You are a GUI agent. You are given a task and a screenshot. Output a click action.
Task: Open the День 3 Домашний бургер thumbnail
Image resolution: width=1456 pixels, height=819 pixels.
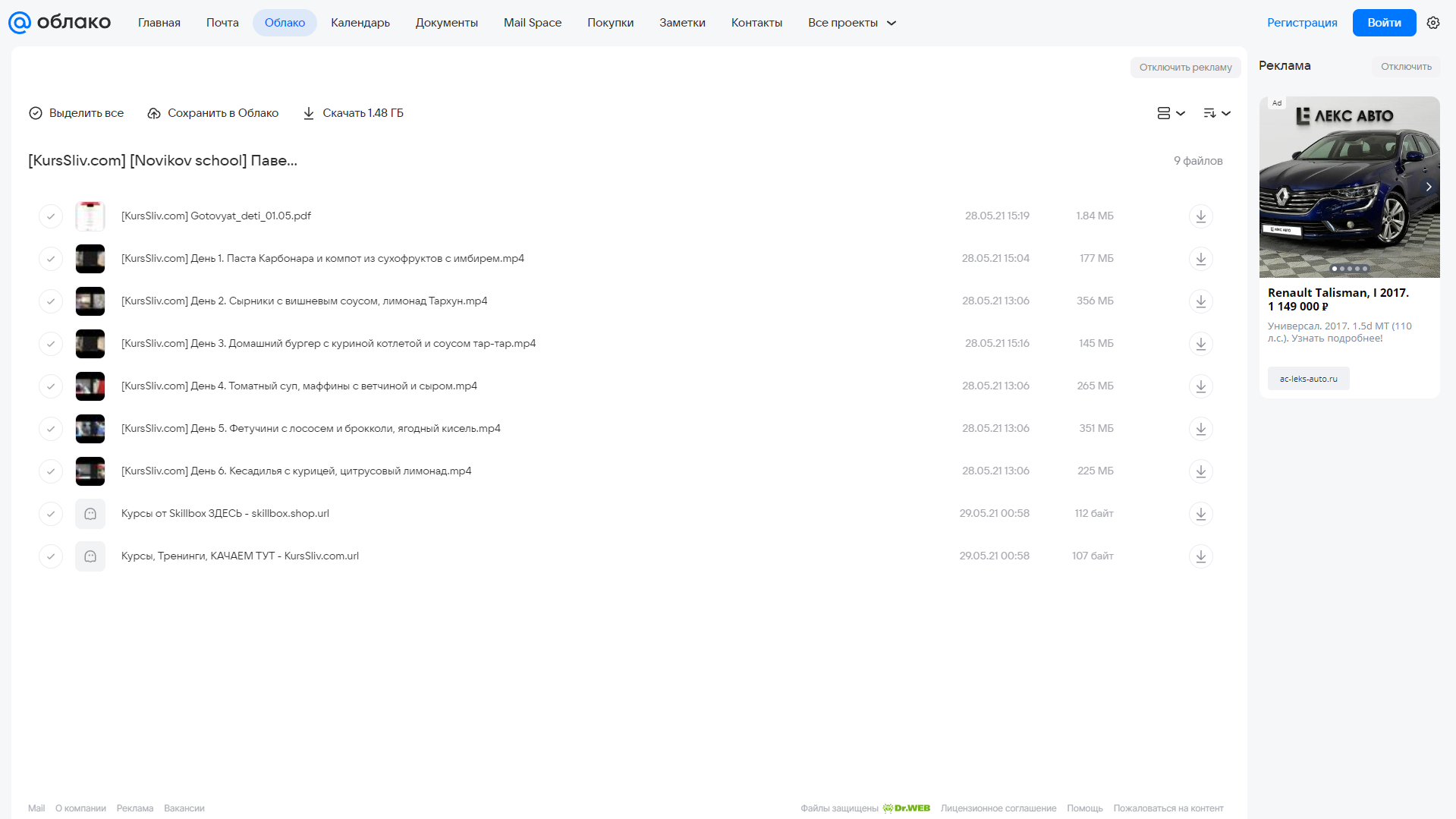(90, 344)
